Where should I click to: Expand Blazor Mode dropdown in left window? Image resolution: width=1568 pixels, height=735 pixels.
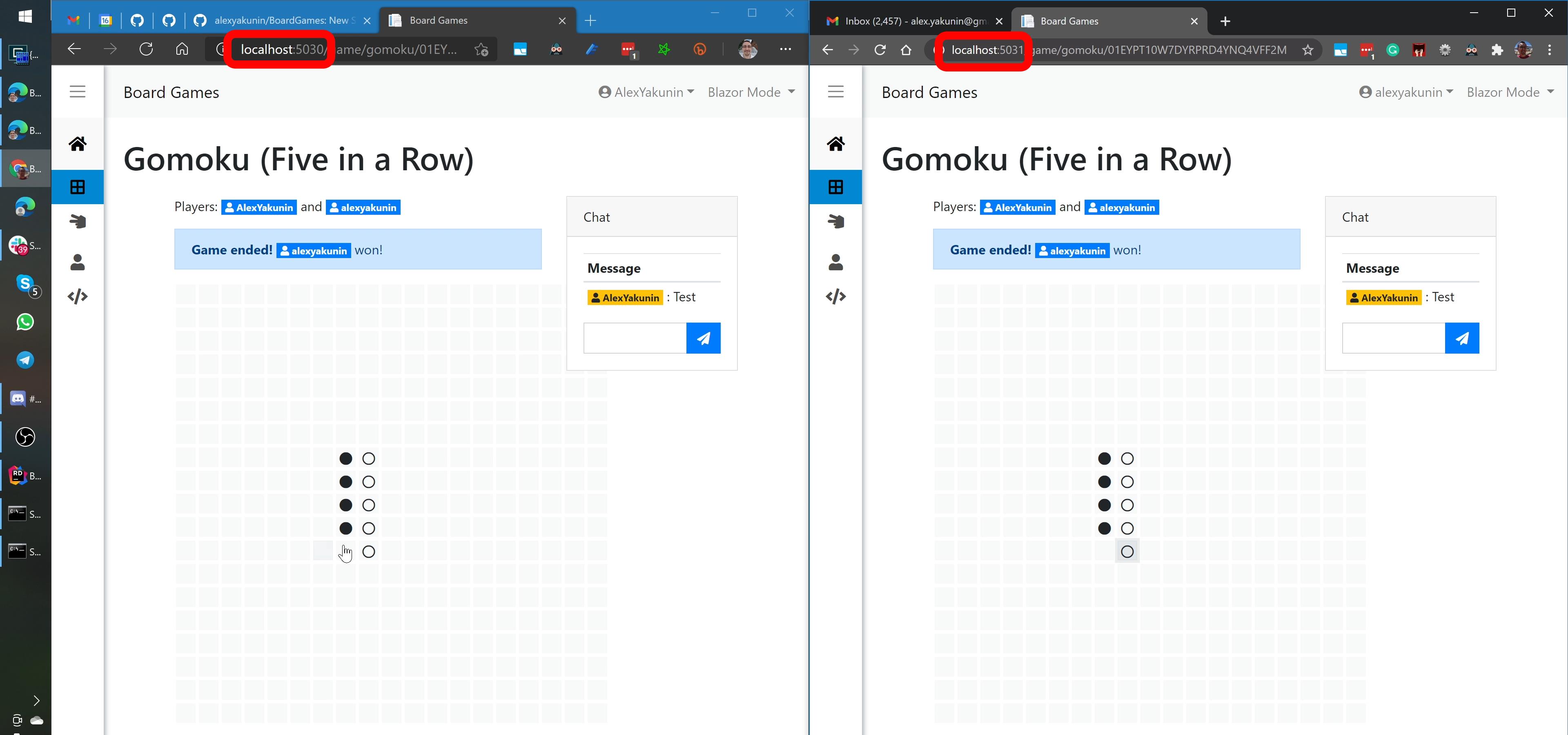pos(751,92)
